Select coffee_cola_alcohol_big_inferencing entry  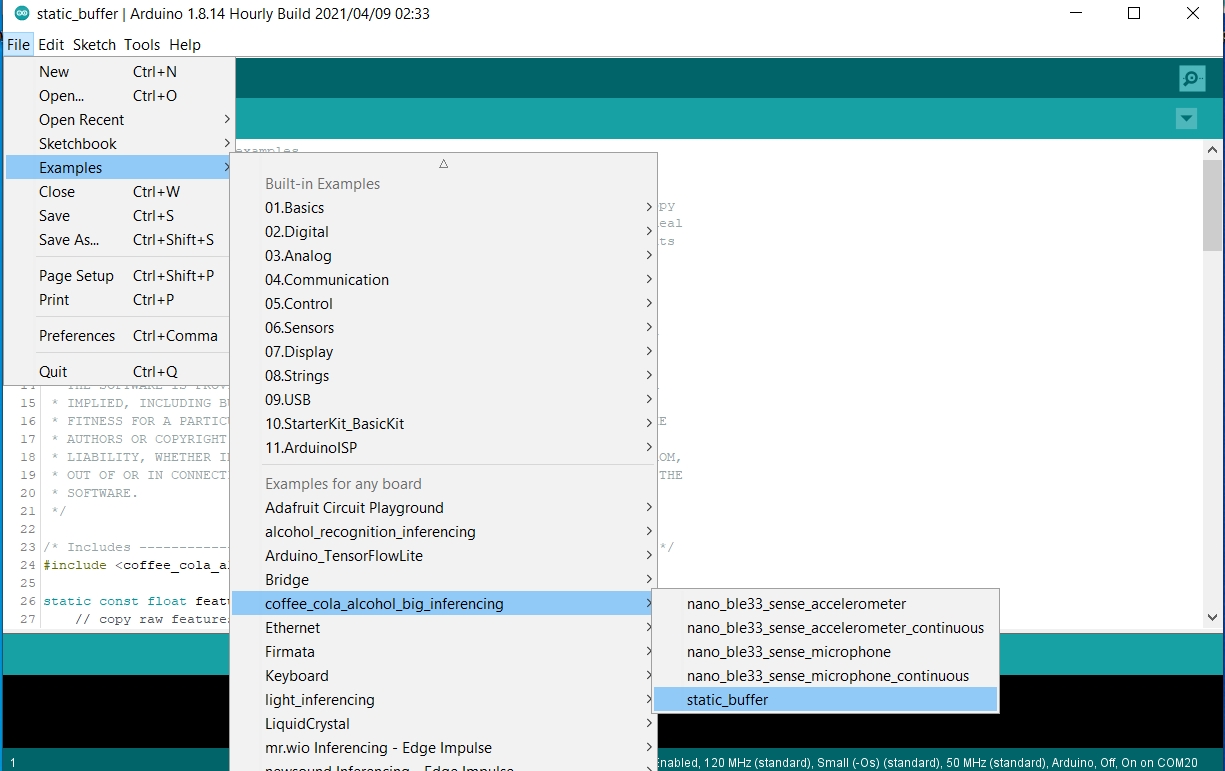[x=444, y=604]
